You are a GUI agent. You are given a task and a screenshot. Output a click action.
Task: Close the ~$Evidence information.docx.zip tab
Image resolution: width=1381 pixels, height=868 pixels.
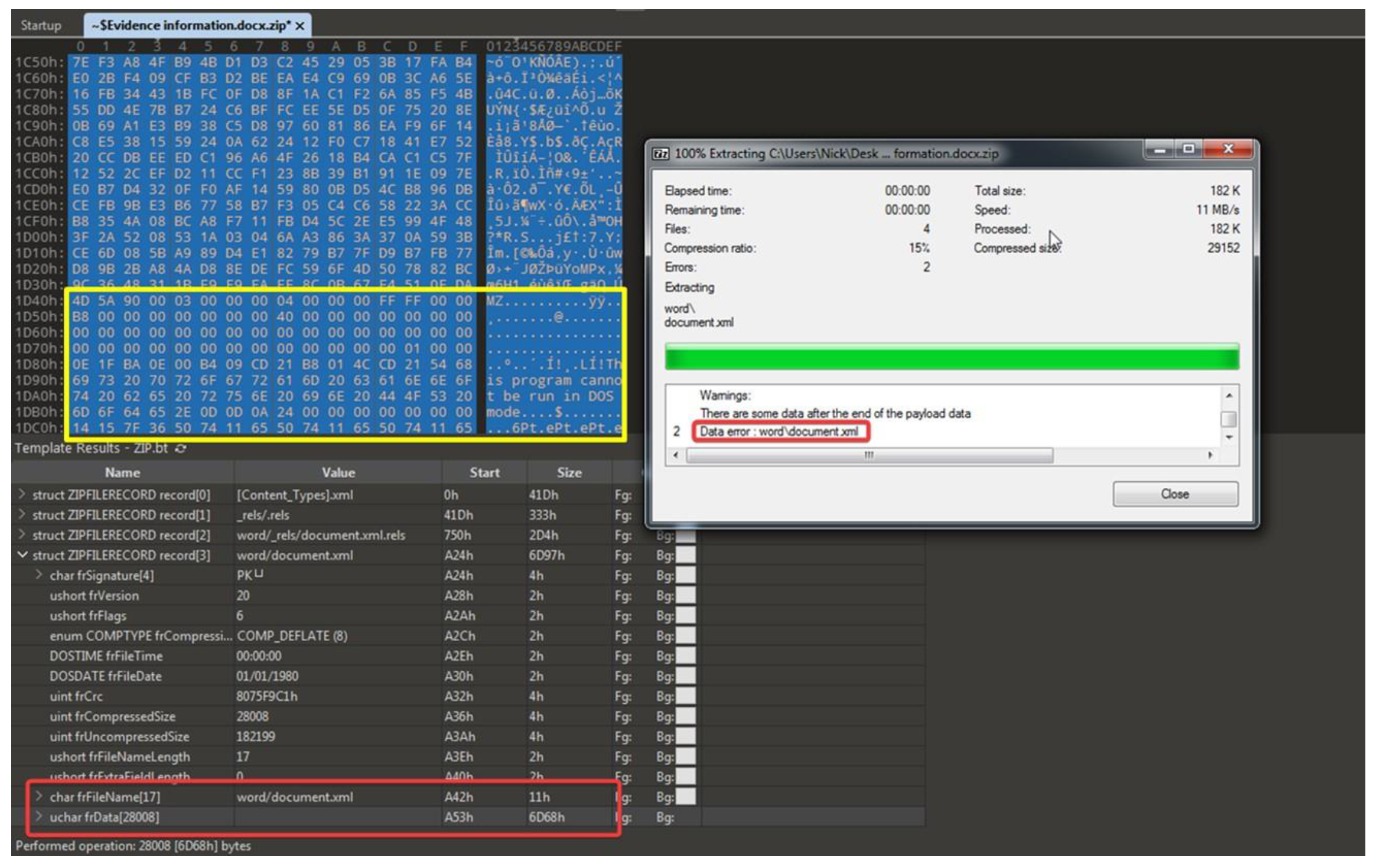point(300,26)
